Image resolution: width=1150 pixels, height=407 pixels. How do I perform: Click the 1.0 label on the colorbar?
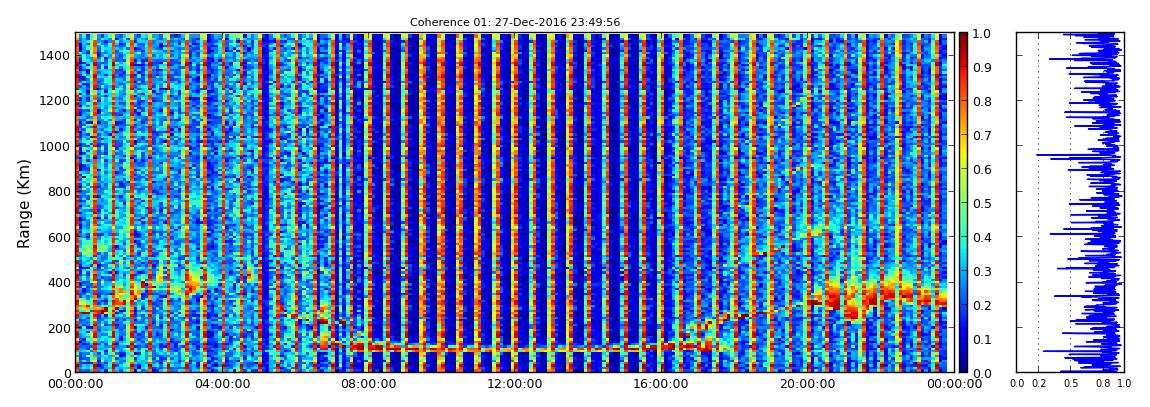[x=983, y=34]
